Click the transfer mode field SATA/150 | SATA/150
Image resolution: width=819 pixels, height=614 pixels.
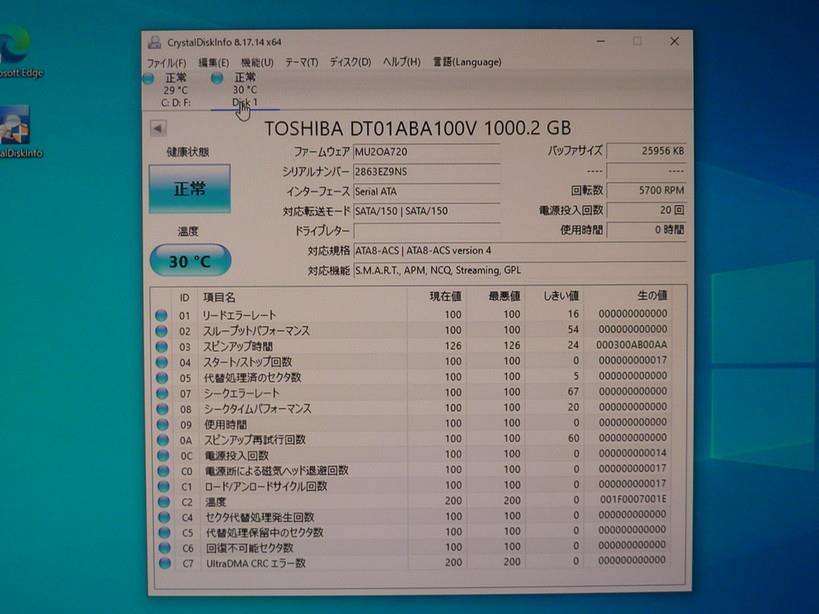[x=426, y=211]
